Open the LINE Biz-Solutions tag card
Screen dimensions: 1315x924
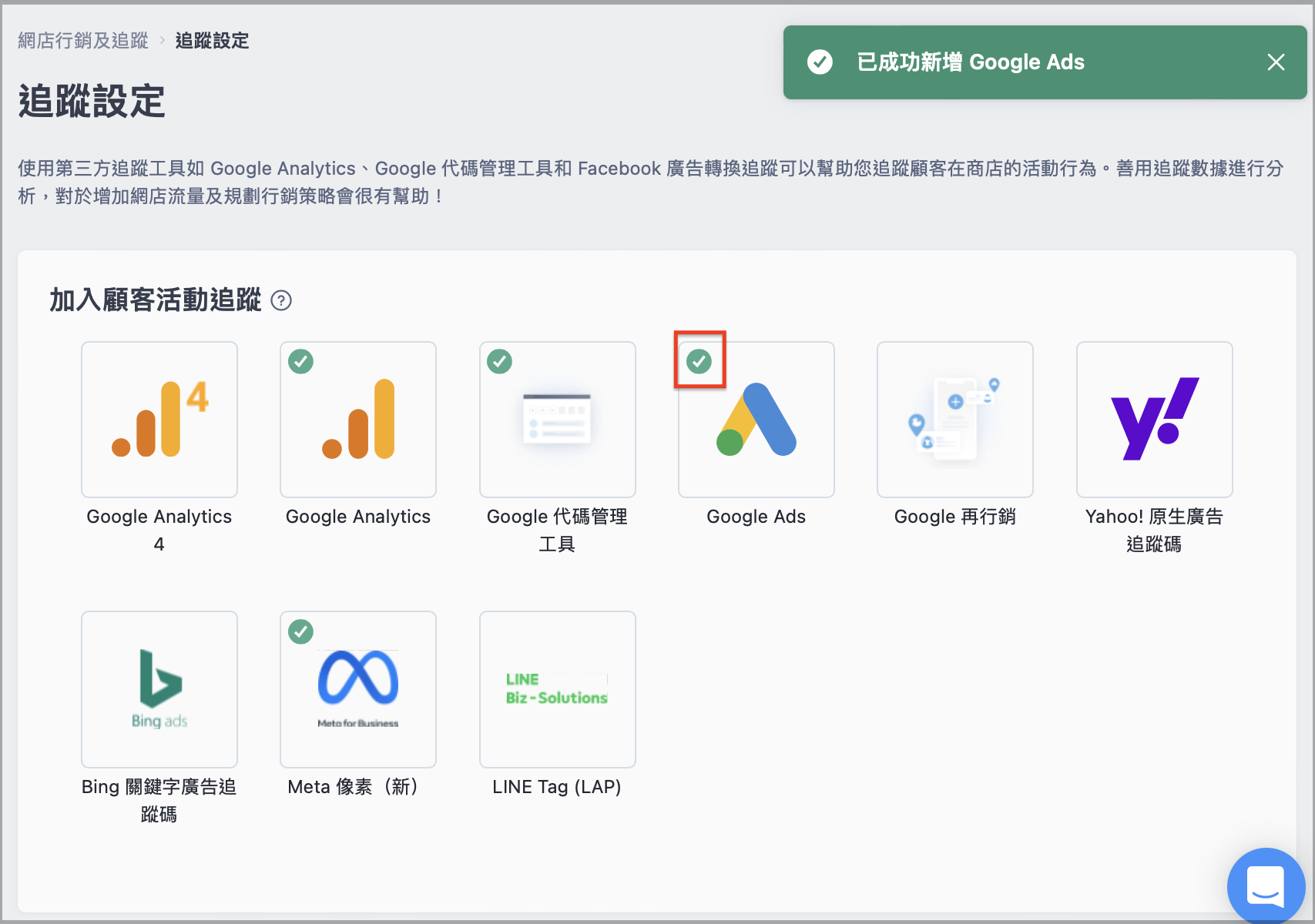558,689
